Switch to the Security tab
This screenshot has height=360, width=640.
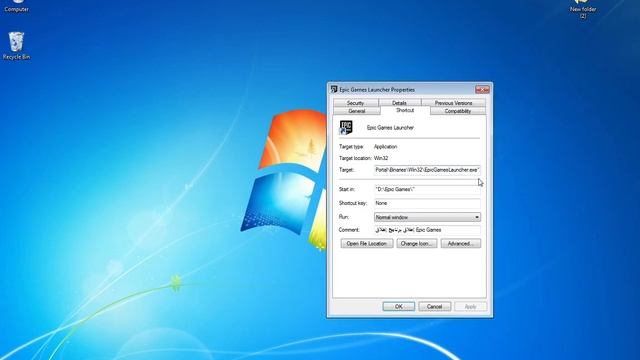[356, 103]
